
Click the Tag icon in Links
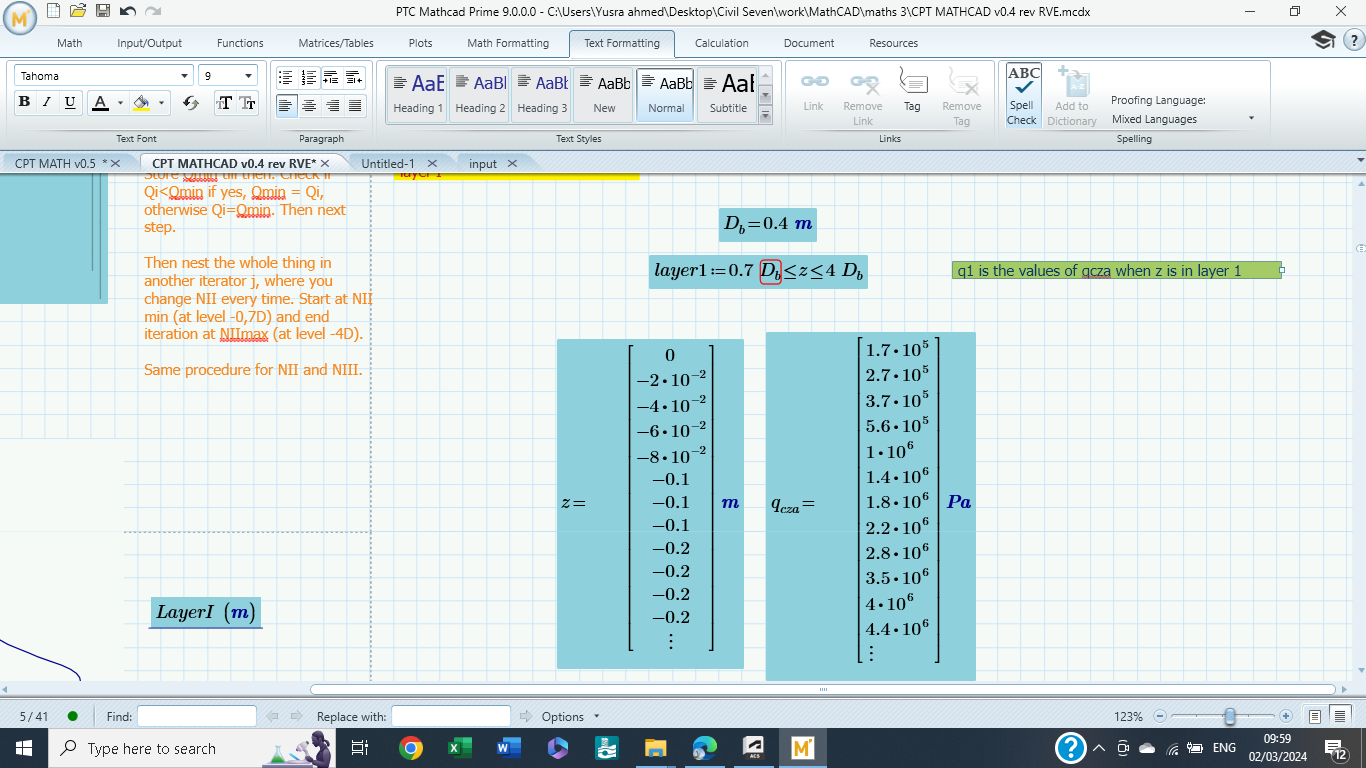(912, 90)
